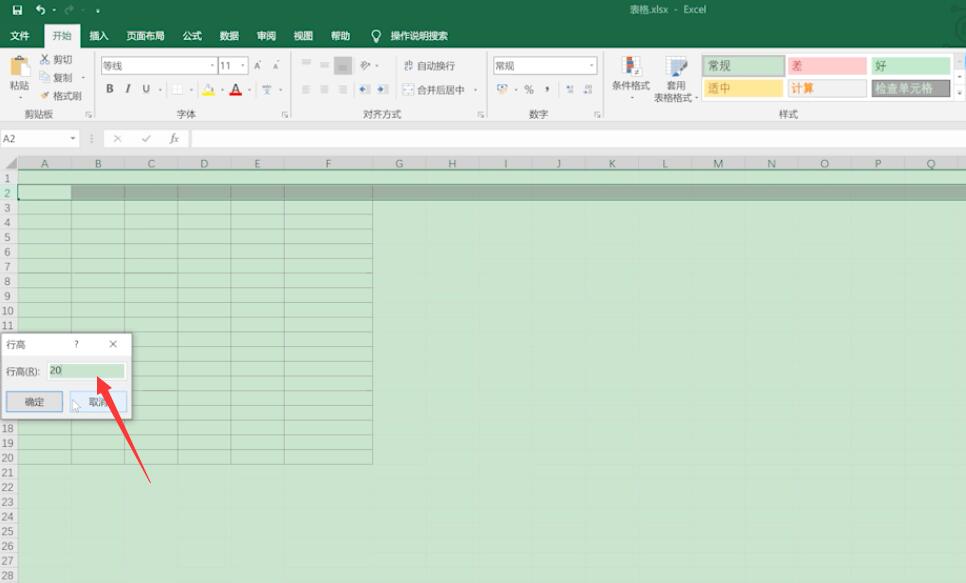Click the Increase font size icon
Image resolution: width=966 pixels, height=583 pixels.
(258, 65)
